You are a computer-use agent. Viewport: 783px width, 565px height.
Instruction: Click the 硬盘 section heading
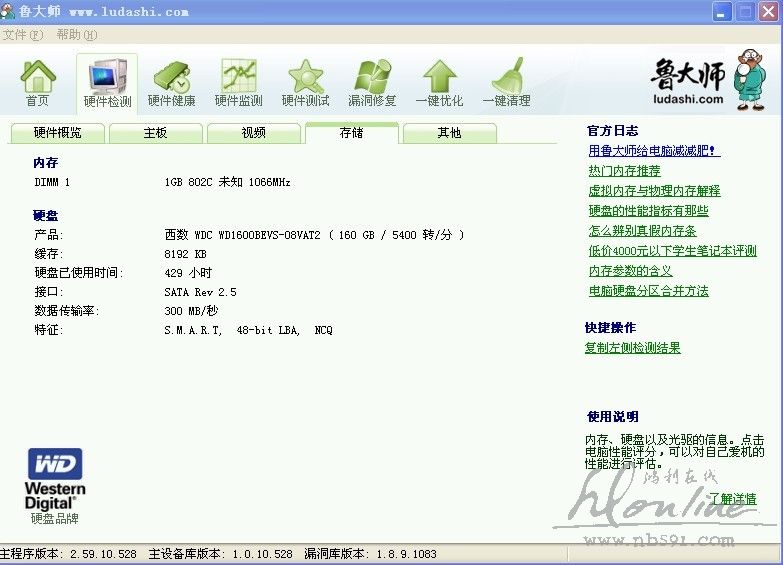[45, 216]
